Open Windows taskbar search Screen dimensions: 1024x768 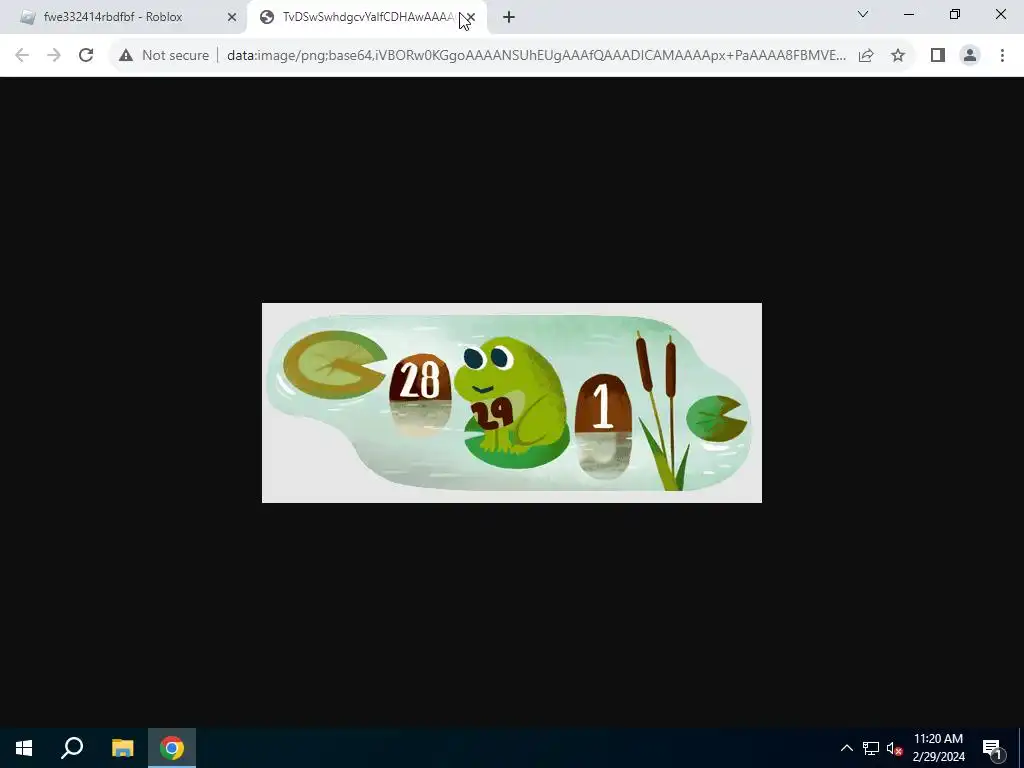tap(72, 748)
